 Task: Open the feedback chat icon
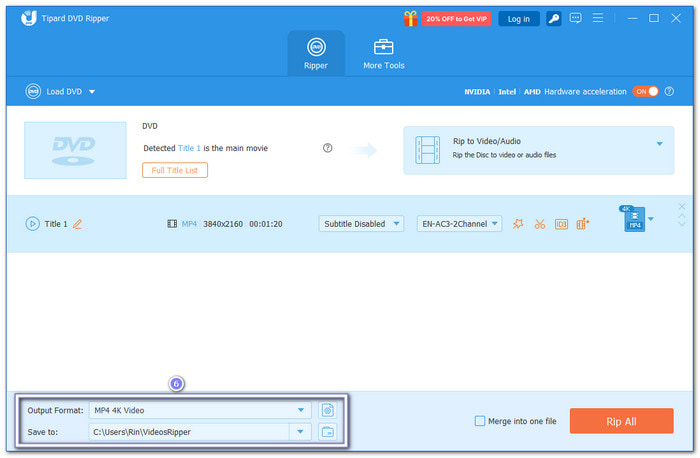[575, 18]
